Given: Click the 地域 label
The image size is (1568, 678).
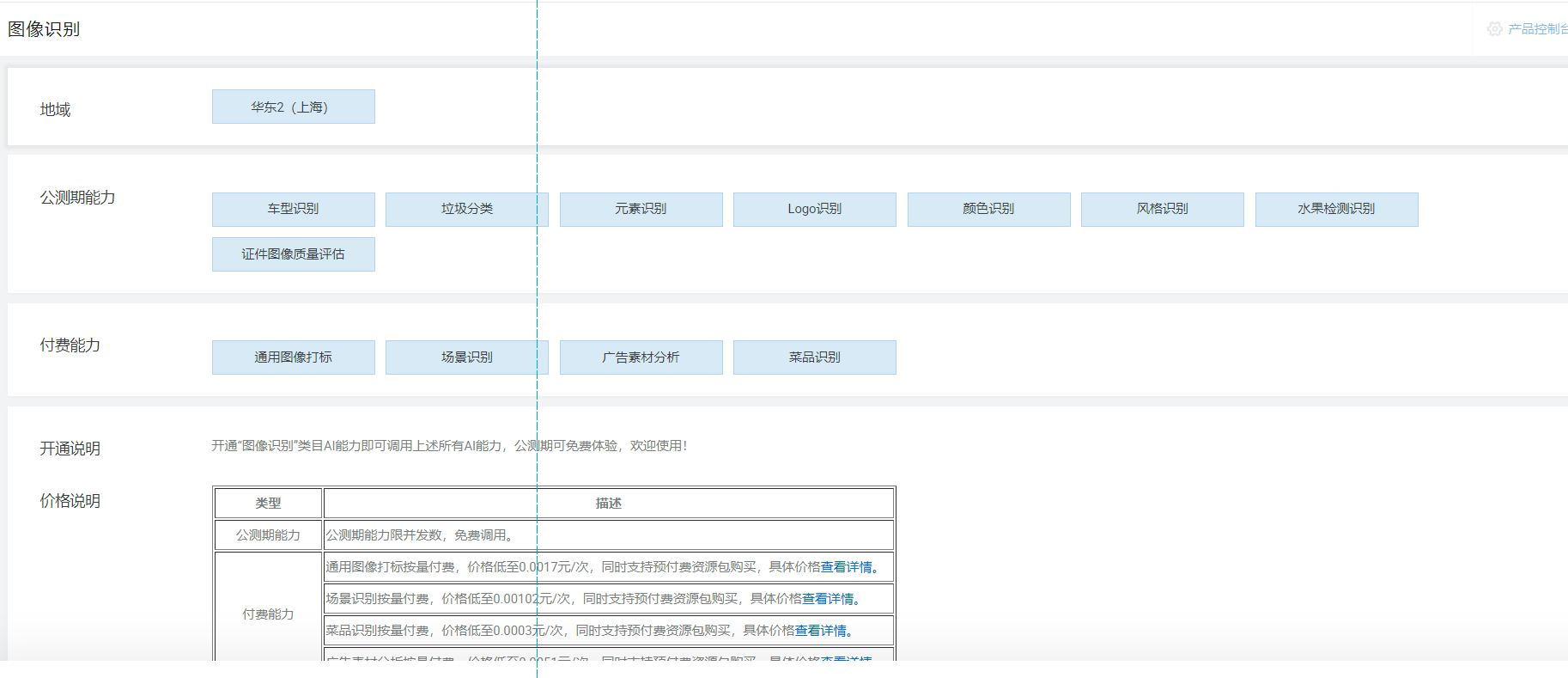Looking at the screenshot, I should (x=55, y=110).
